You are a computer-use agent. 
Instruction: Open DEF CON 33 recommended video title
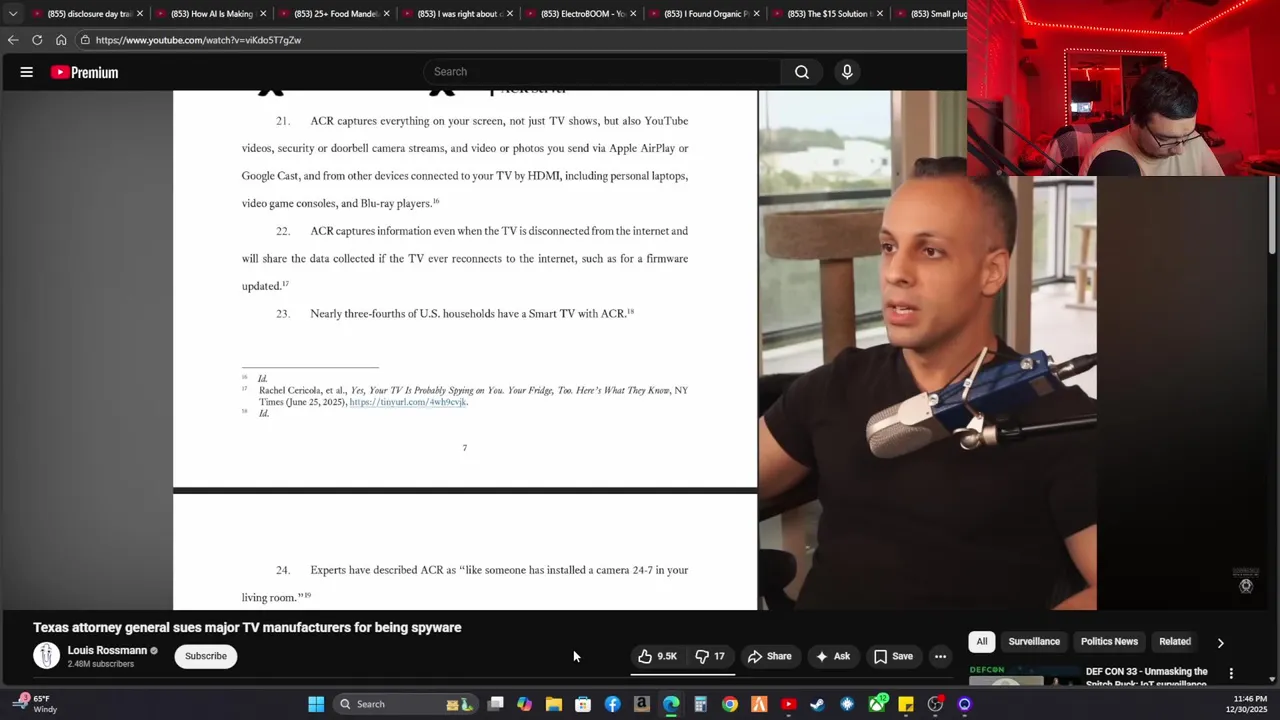1147,677
